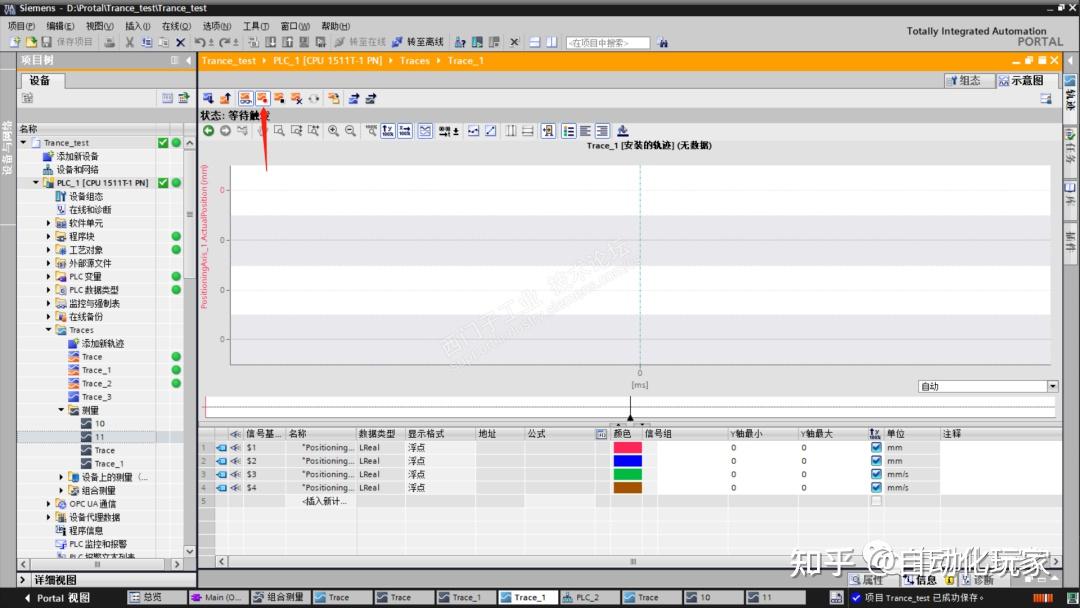Click the export measurement download icon

click(623, 131)
